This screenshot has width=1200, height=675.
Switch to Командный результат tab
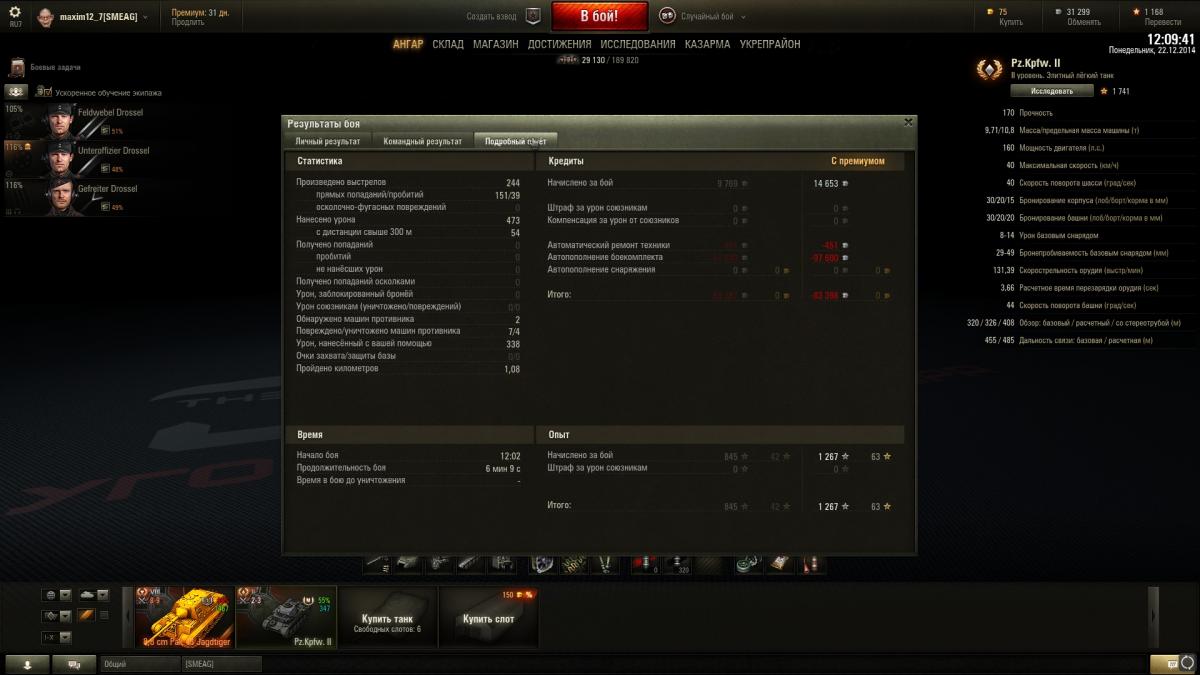(x=423, y=141)
